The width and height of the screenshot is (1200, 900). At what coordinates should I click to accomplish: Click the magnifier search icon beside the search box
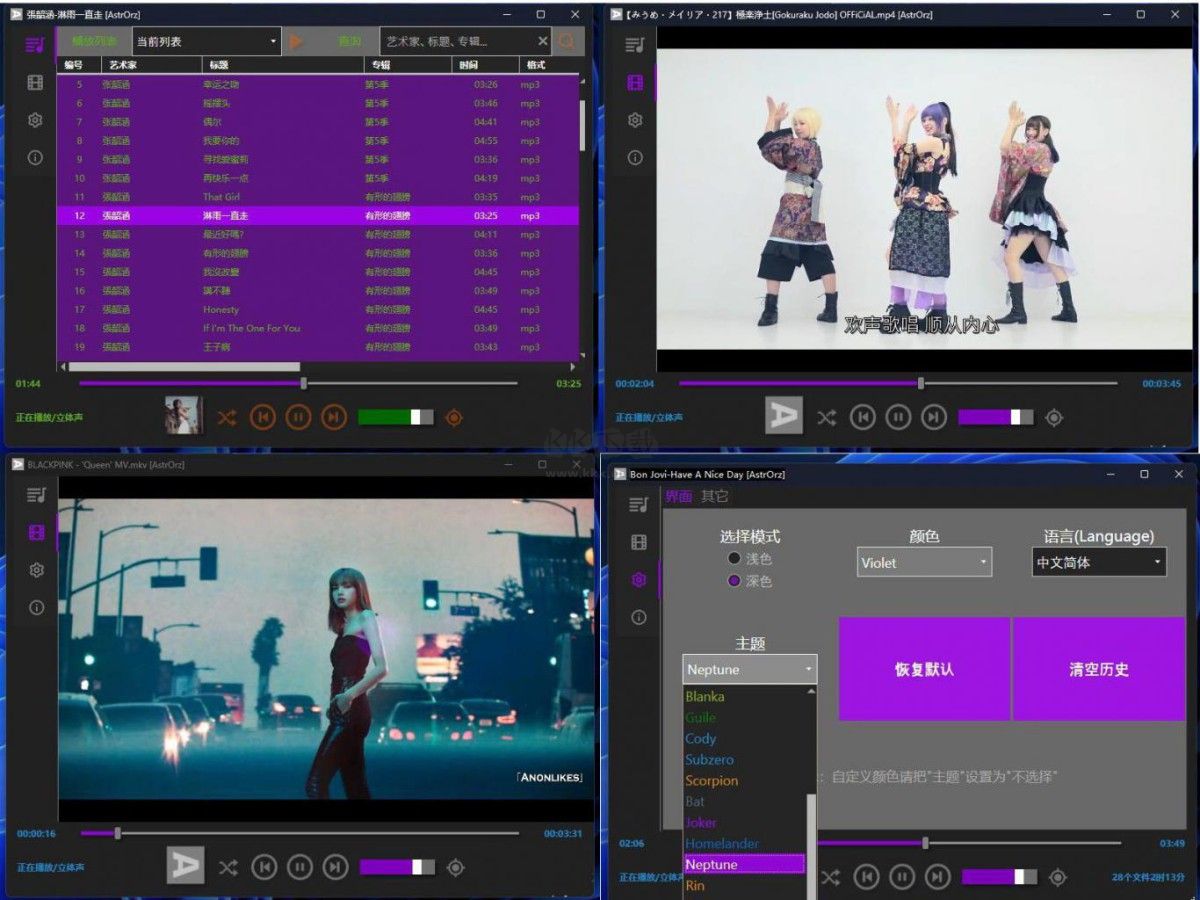pos(569,41)
